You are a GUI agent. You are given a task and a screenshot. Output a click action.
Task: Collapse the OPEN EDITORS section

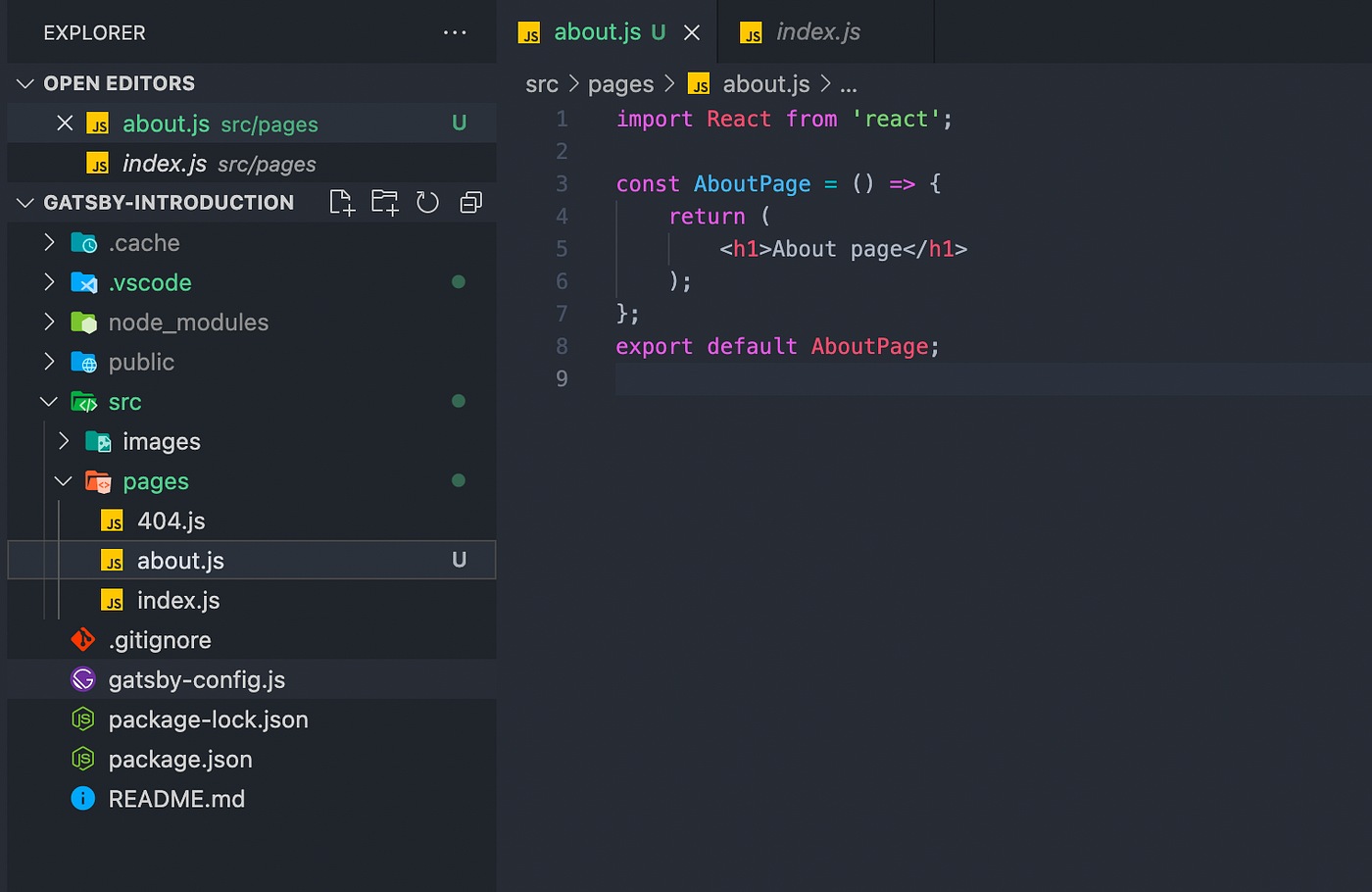tap(25, 83)
